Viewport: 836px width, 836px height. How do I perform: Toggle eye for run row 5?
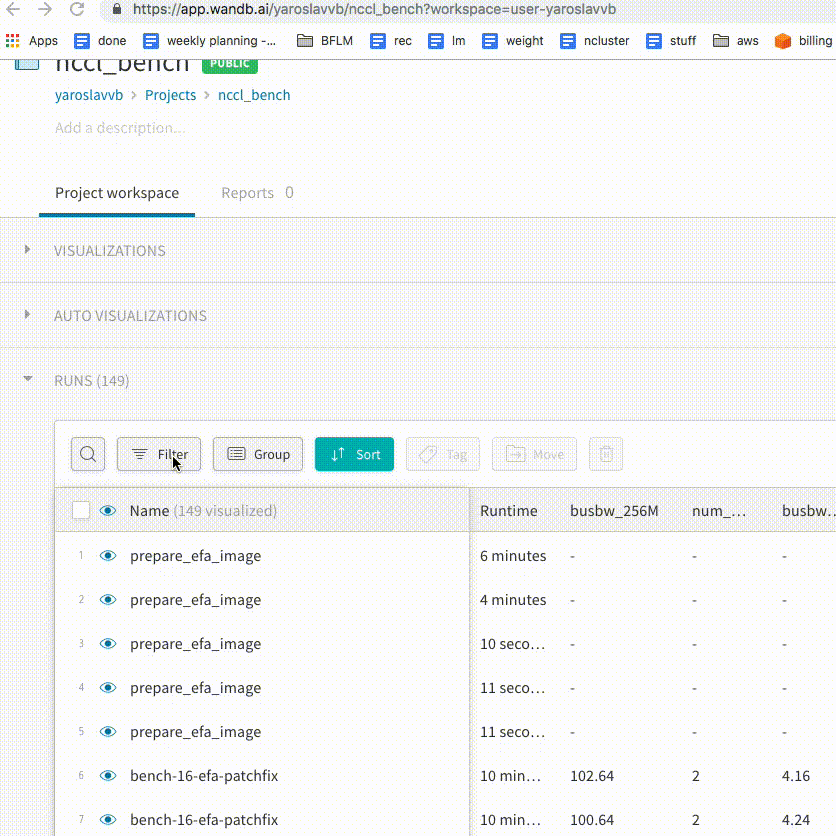coord(108,732)
